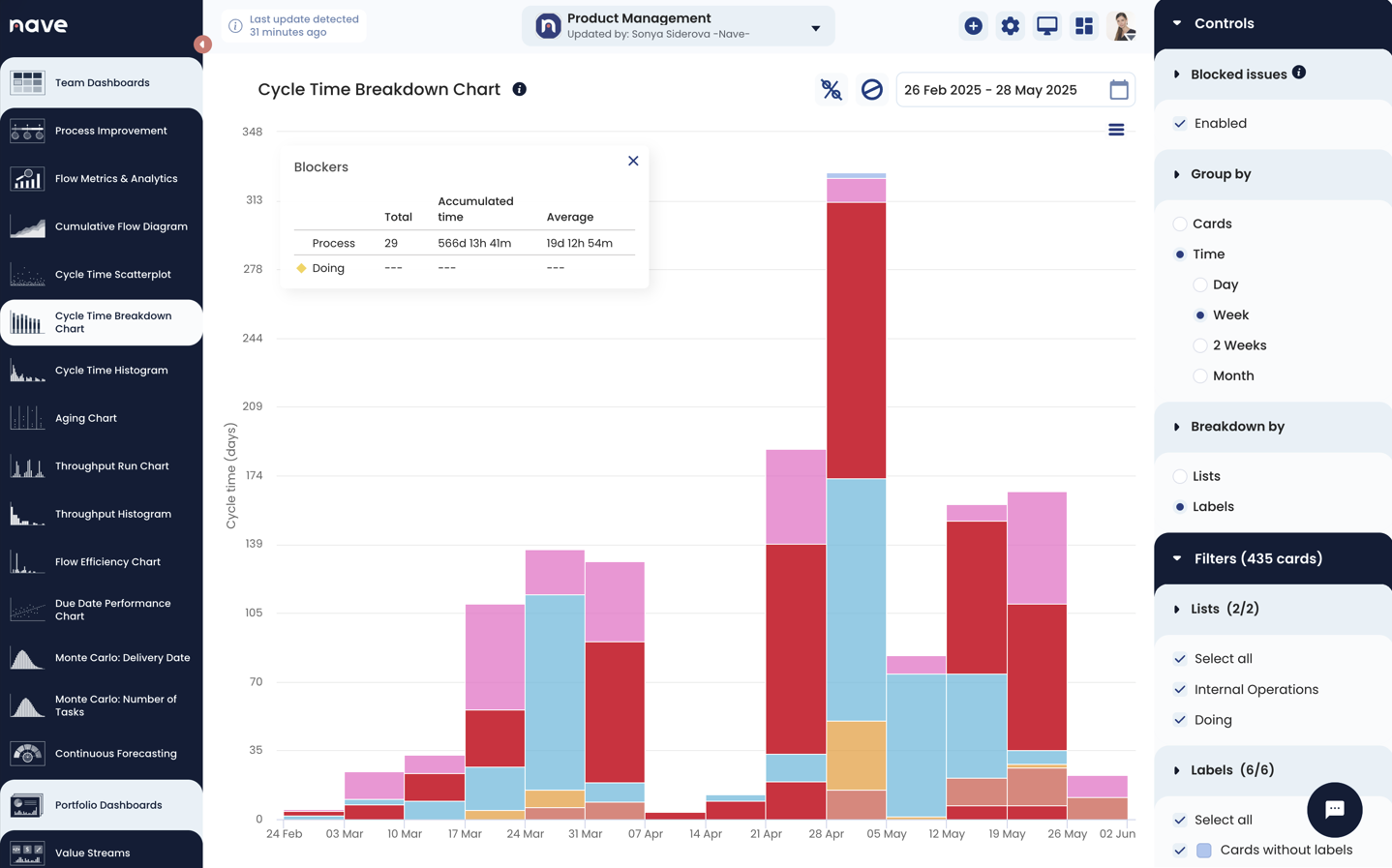Uncheck the Internal Operations list filter
The image size is (1392, 868).
1180,690
